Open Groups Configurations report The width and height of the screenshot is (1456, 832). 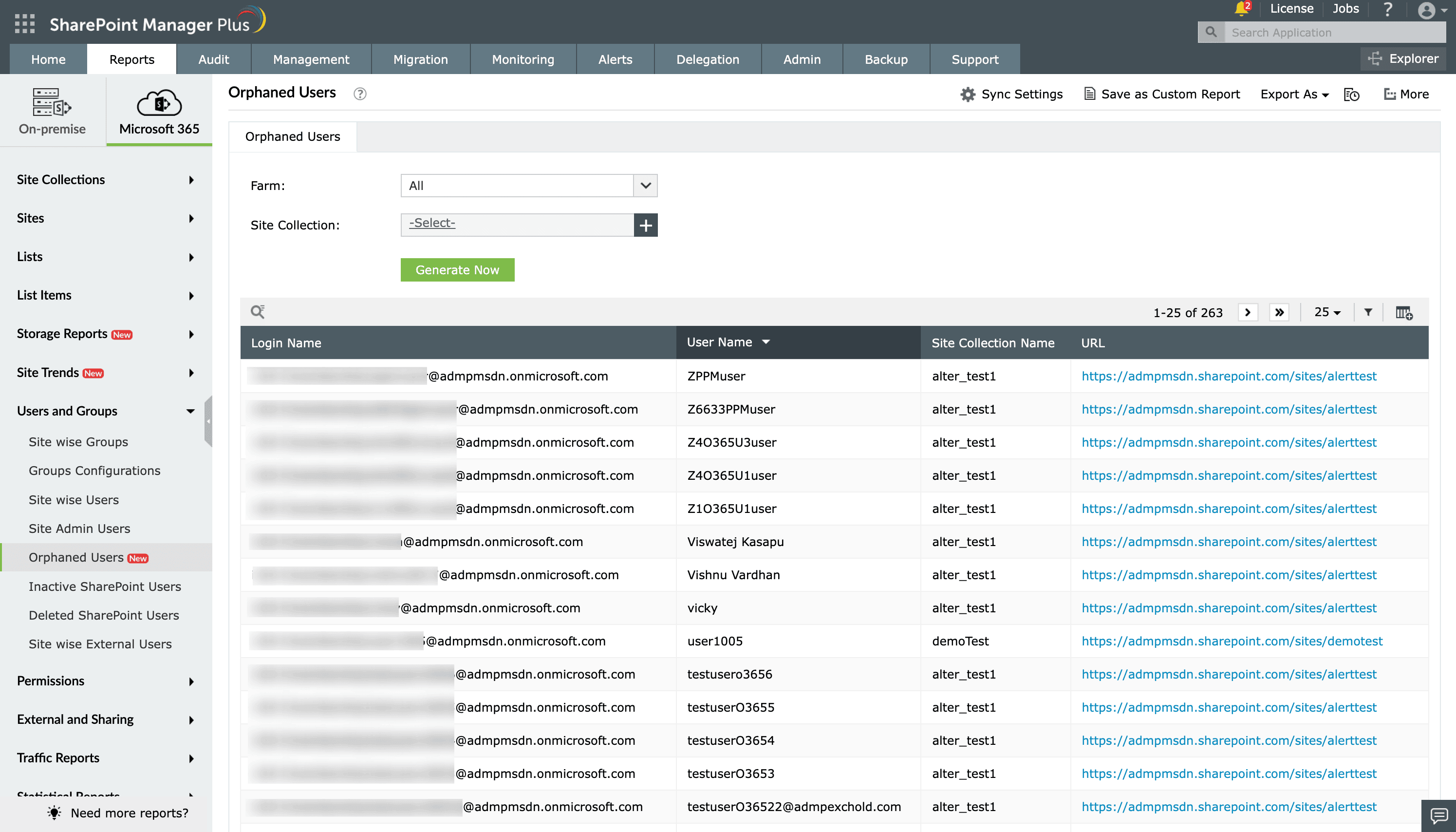coord(94,471)
